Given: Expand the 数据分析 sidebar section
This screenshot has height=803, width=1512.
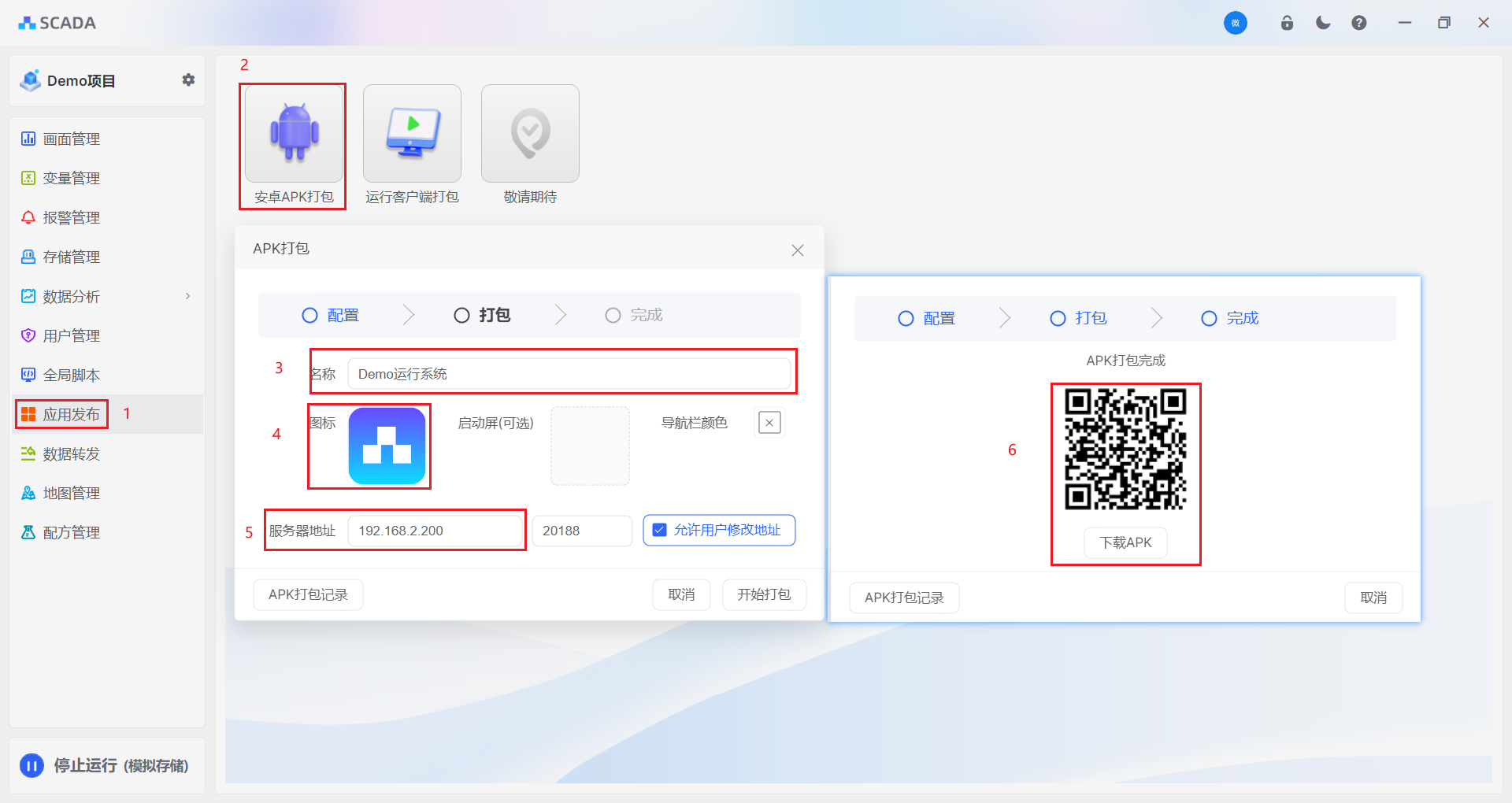Looking at the screenshot, I should coord(187,296).
